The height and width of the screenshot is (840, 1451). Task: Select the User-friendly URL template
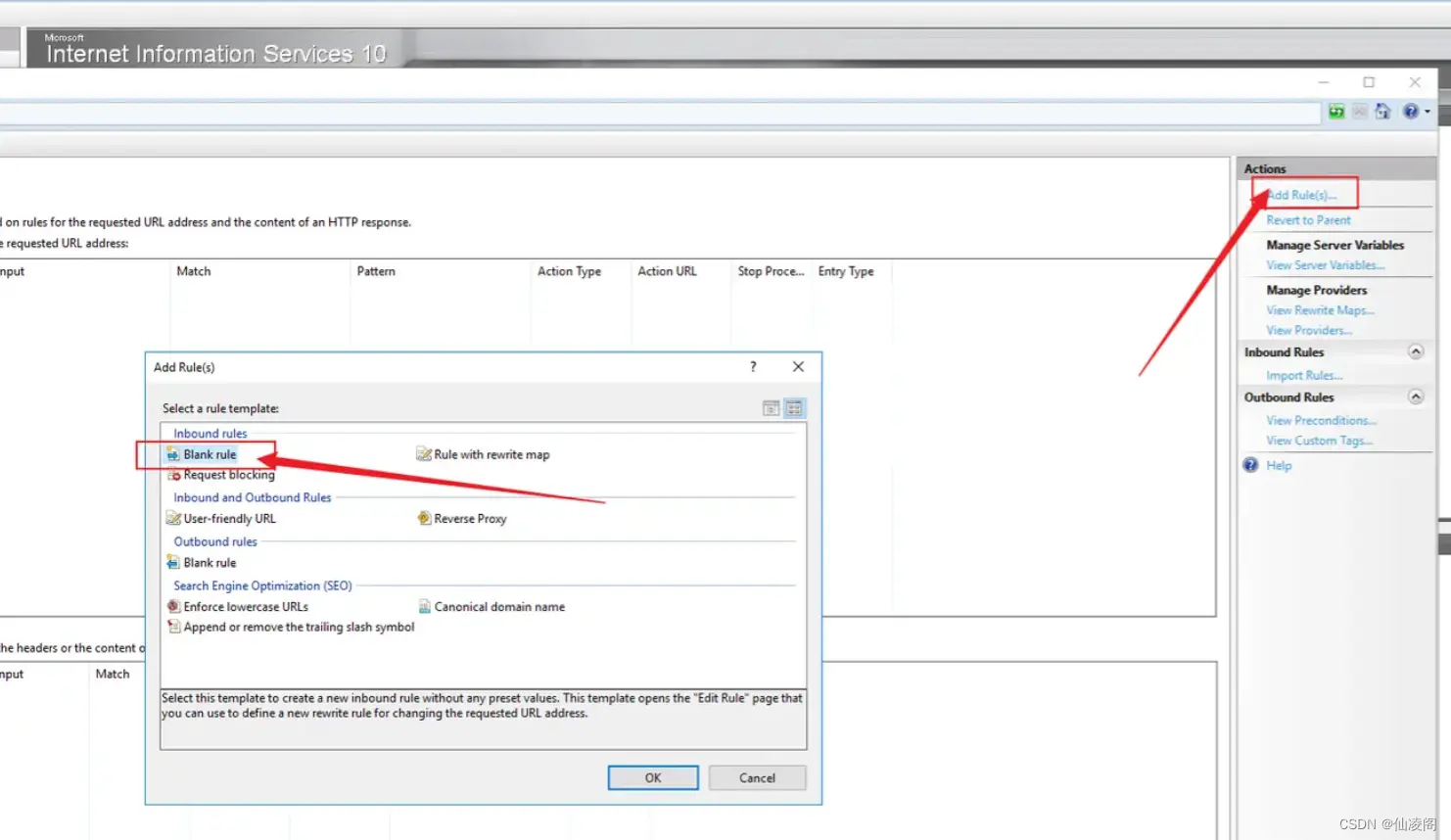pyautogui.click(x=221, y=519)
